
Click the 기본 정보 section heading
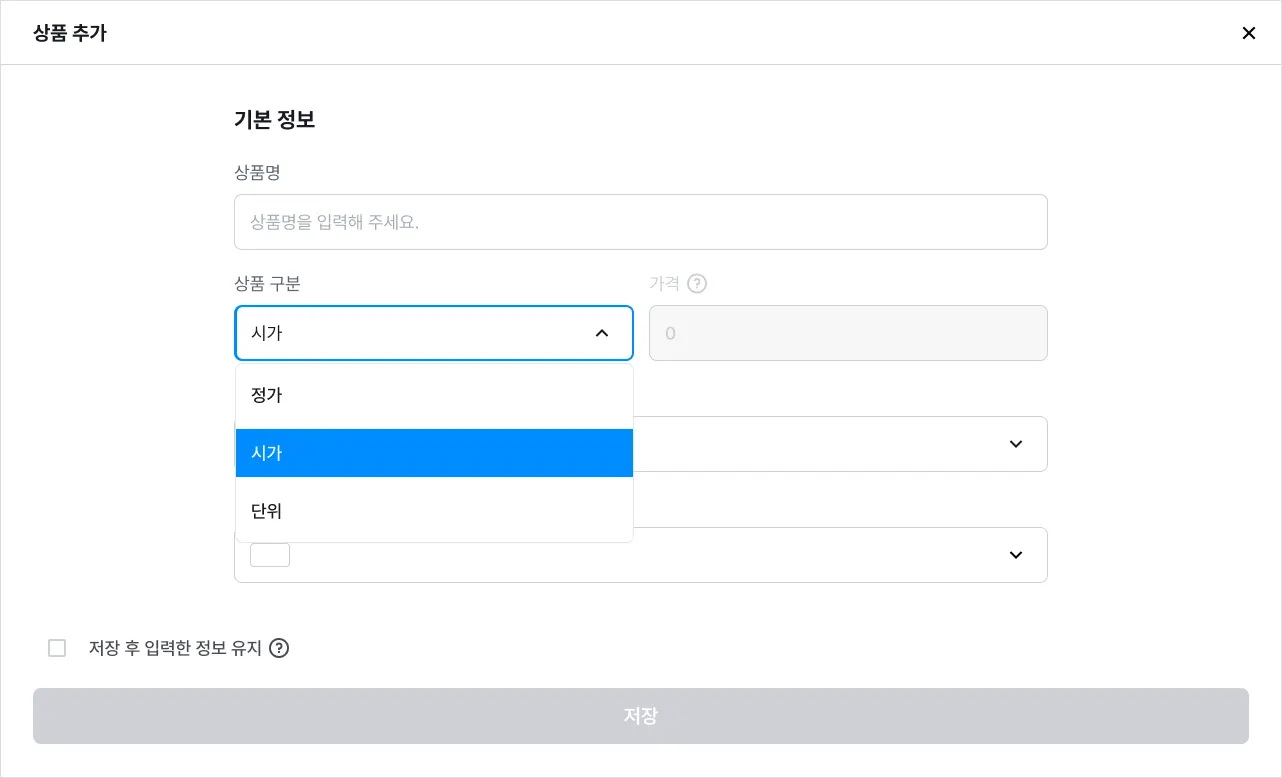[274, 120]
